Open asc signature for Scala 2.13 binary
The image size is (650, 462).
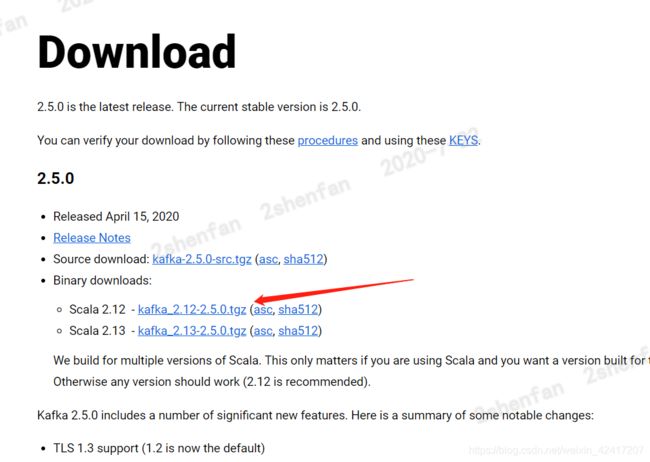tap(263, 331)
